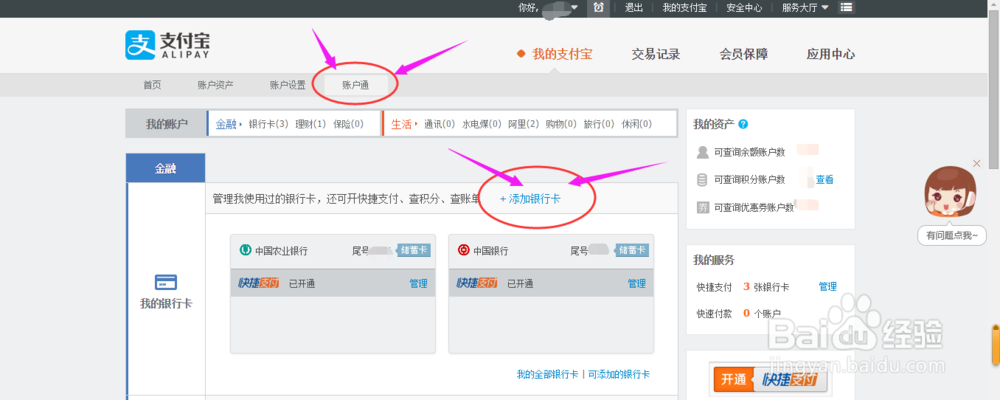1000x400 pixels.
Task: Click the coupon icon for 可查询优惠券账户数
Action: [702, 207]
